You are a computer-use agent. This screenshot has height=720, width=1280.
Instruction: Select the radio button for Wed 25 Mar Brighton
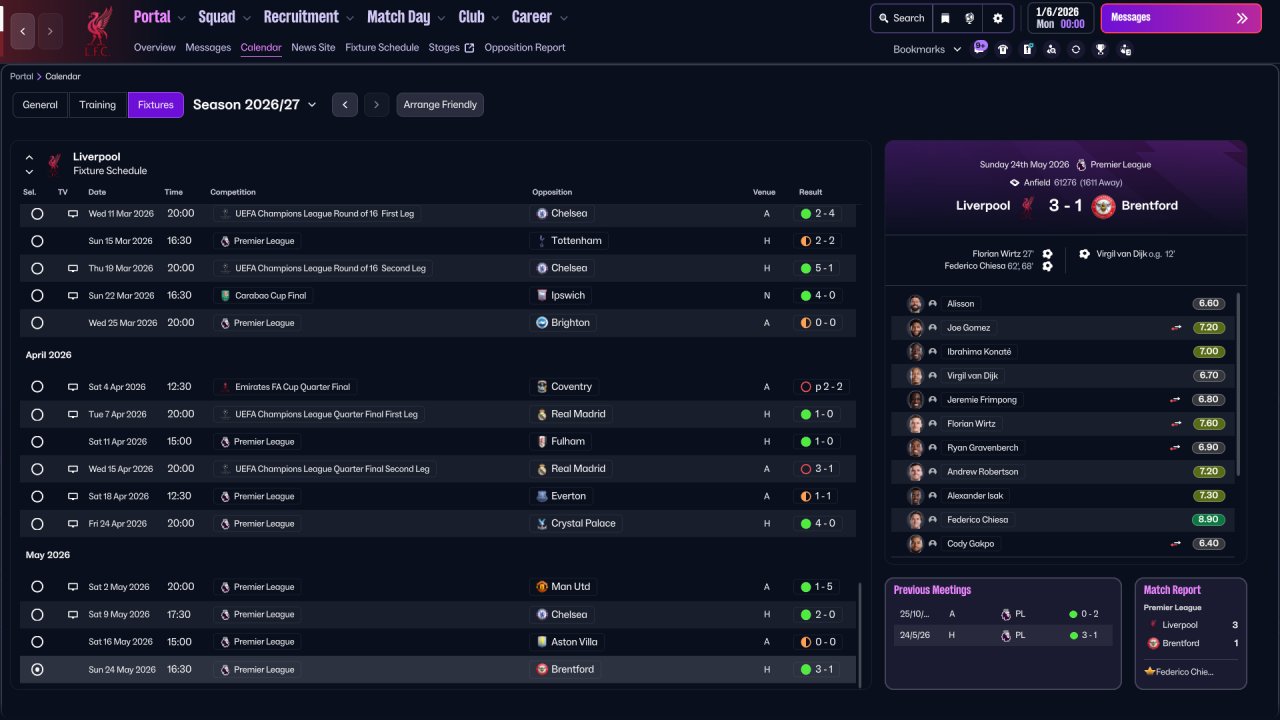[37, 323]
